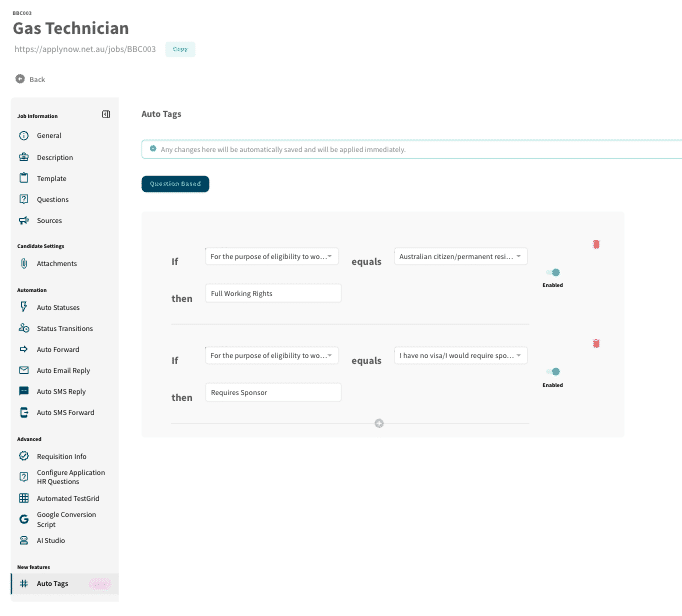682x616 pixels.
Task: Open AI Studio from sidebar
Action: tap(52, 541)
